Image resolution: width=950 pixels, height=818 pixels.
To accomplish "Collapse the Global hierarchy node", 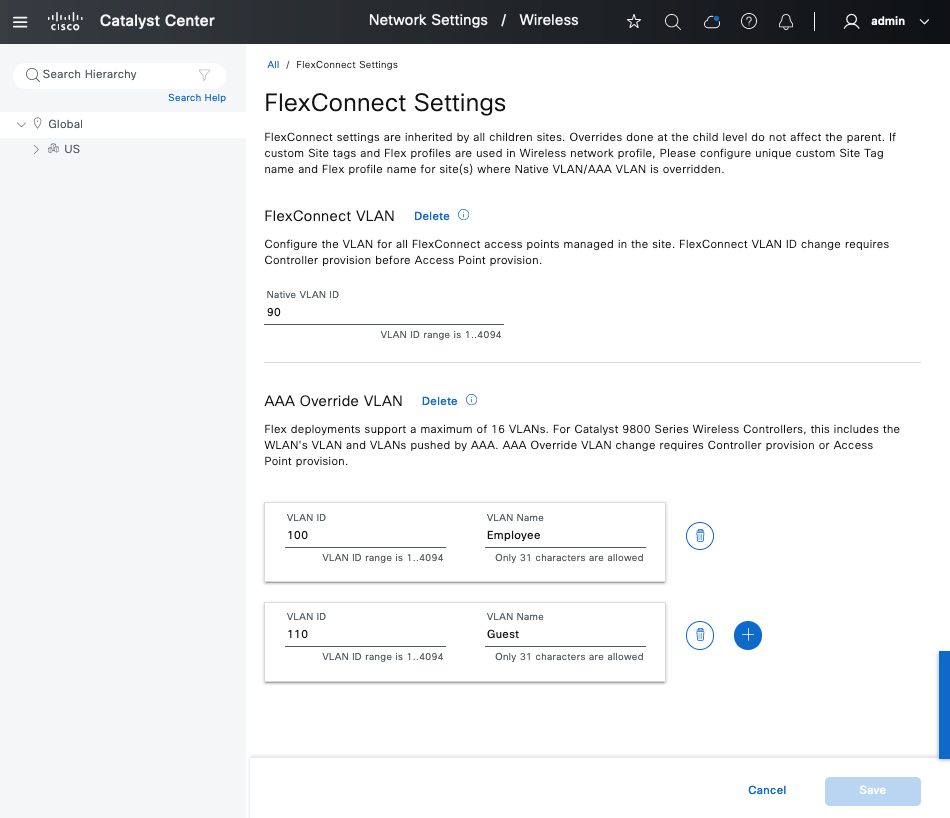I will point(22,124).
